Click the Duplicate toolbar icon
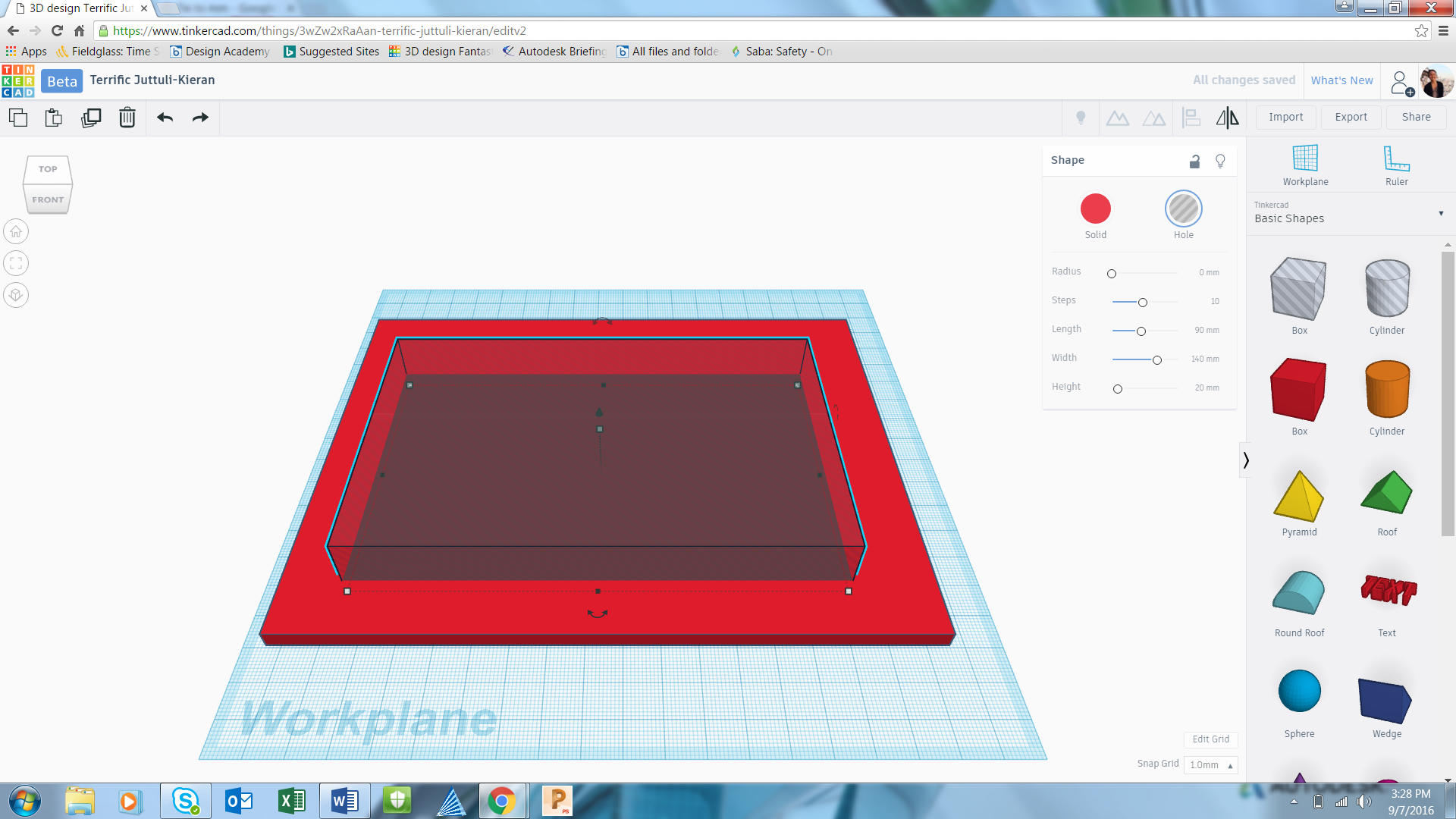The width and height of the screenshot is (1456, 819). click(x=91, y=118)
